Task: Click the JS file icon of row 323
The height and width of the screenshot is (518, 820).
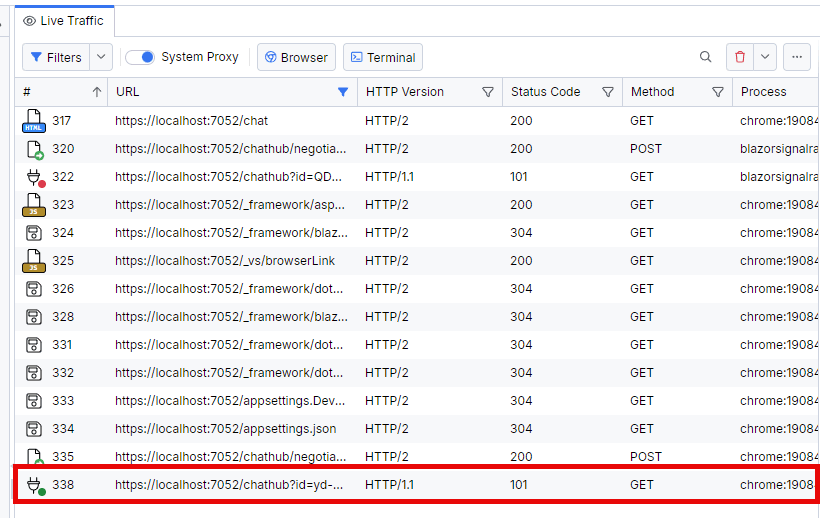Action: tap(33, 204)
